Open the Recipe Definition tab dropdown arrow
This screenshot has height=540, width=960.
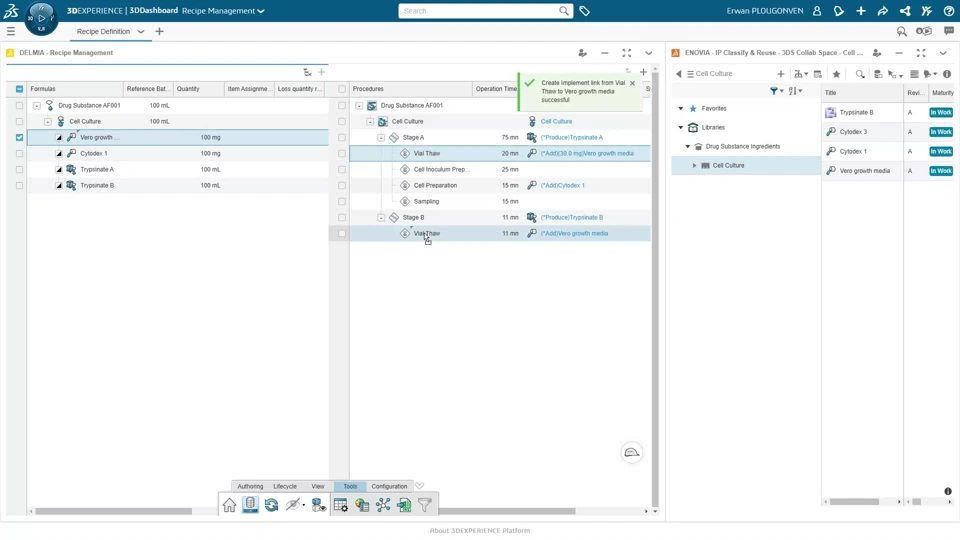141,31
